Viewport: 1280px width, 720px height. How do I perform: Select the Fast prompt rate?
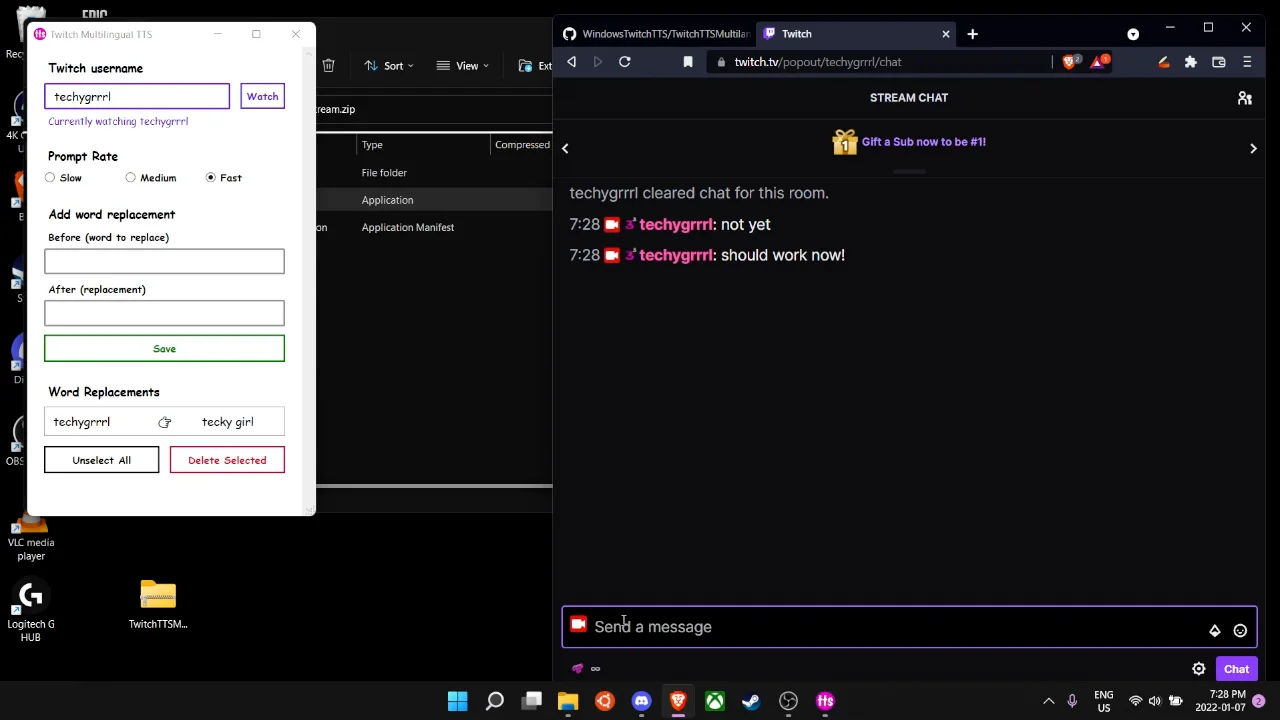[211, 178]
